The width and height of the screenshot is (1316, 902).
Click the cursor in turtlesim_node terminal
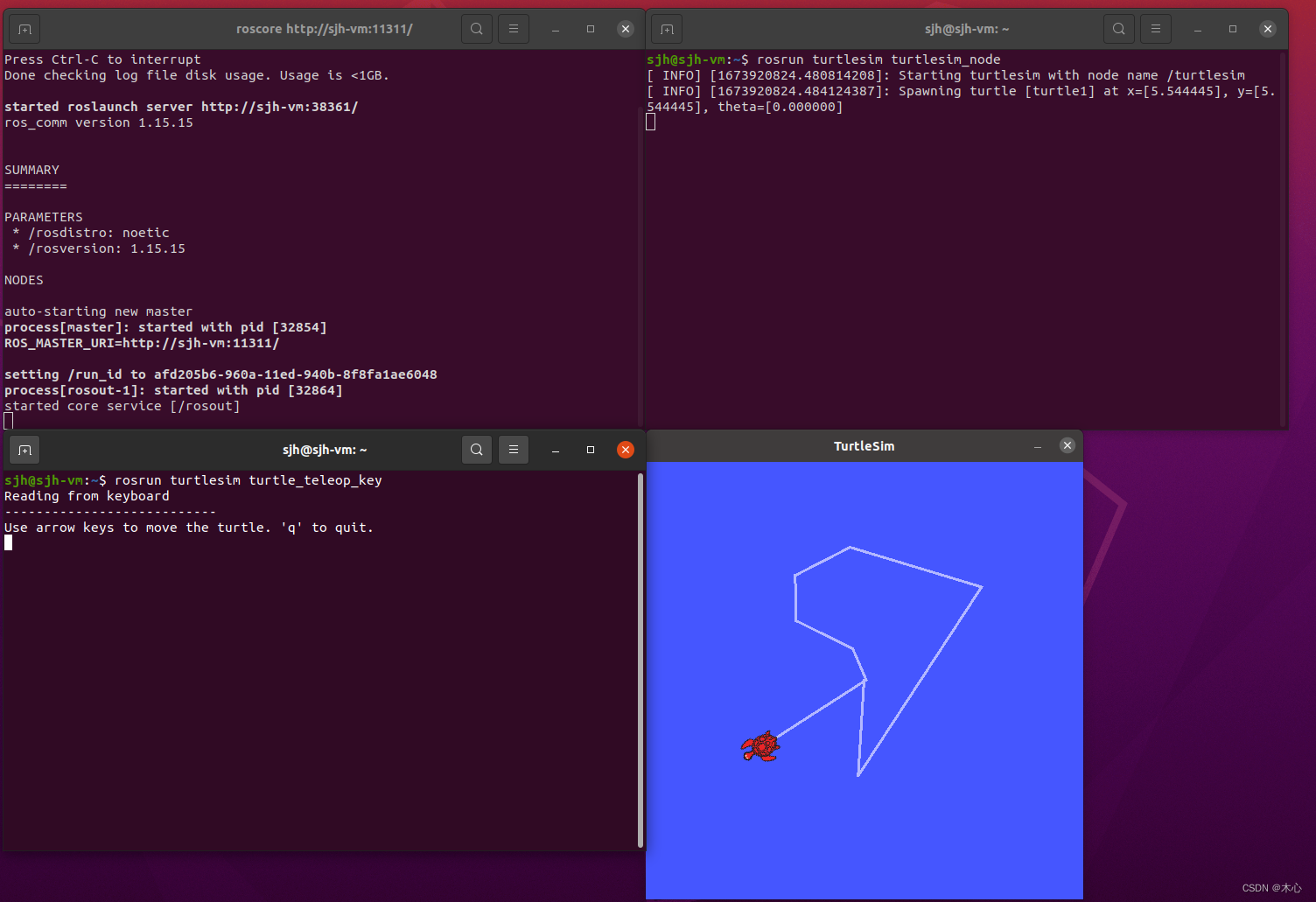[651, 122]
